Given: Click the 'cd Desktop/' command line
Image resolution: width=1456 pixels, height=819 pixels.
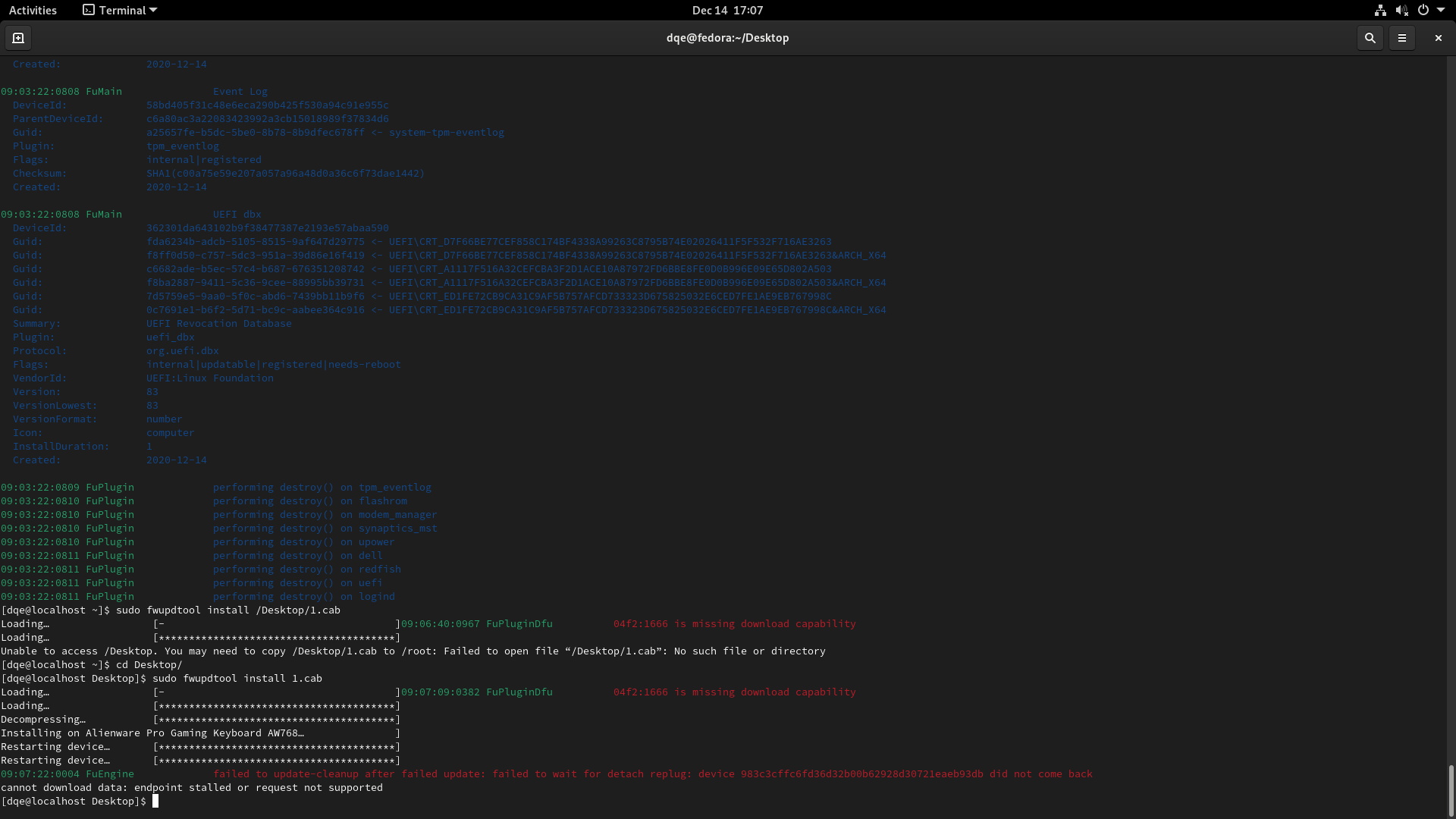Looking at the screenshot, I should pyautogui.click(x=149, y=665).
